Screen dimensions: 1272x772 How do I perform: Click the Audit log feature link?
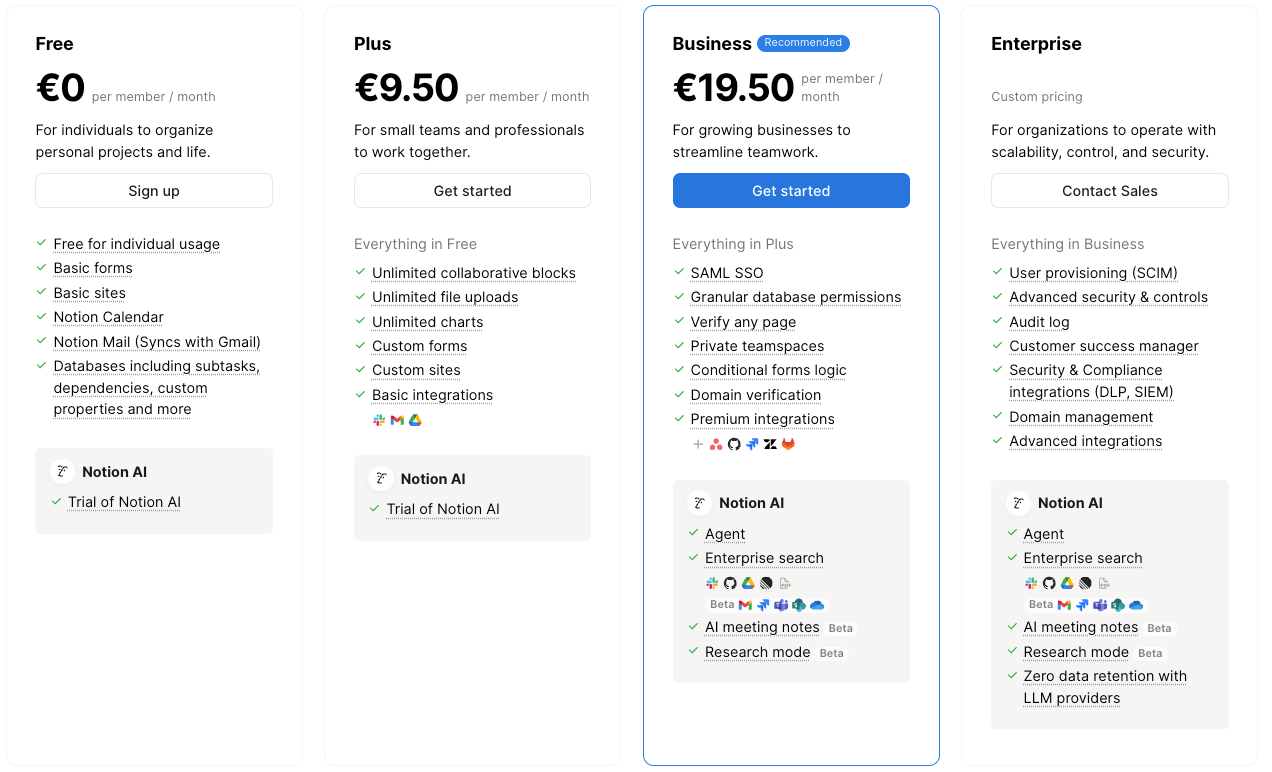coord(1039,322)
